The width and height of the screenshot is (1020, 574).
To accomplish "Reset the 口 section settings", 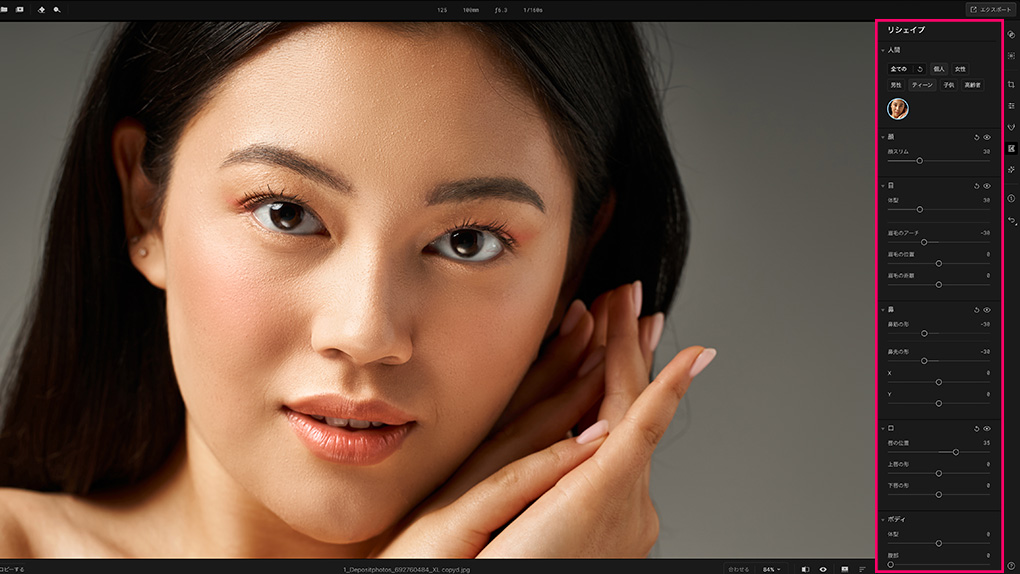I will coord(976,429).
